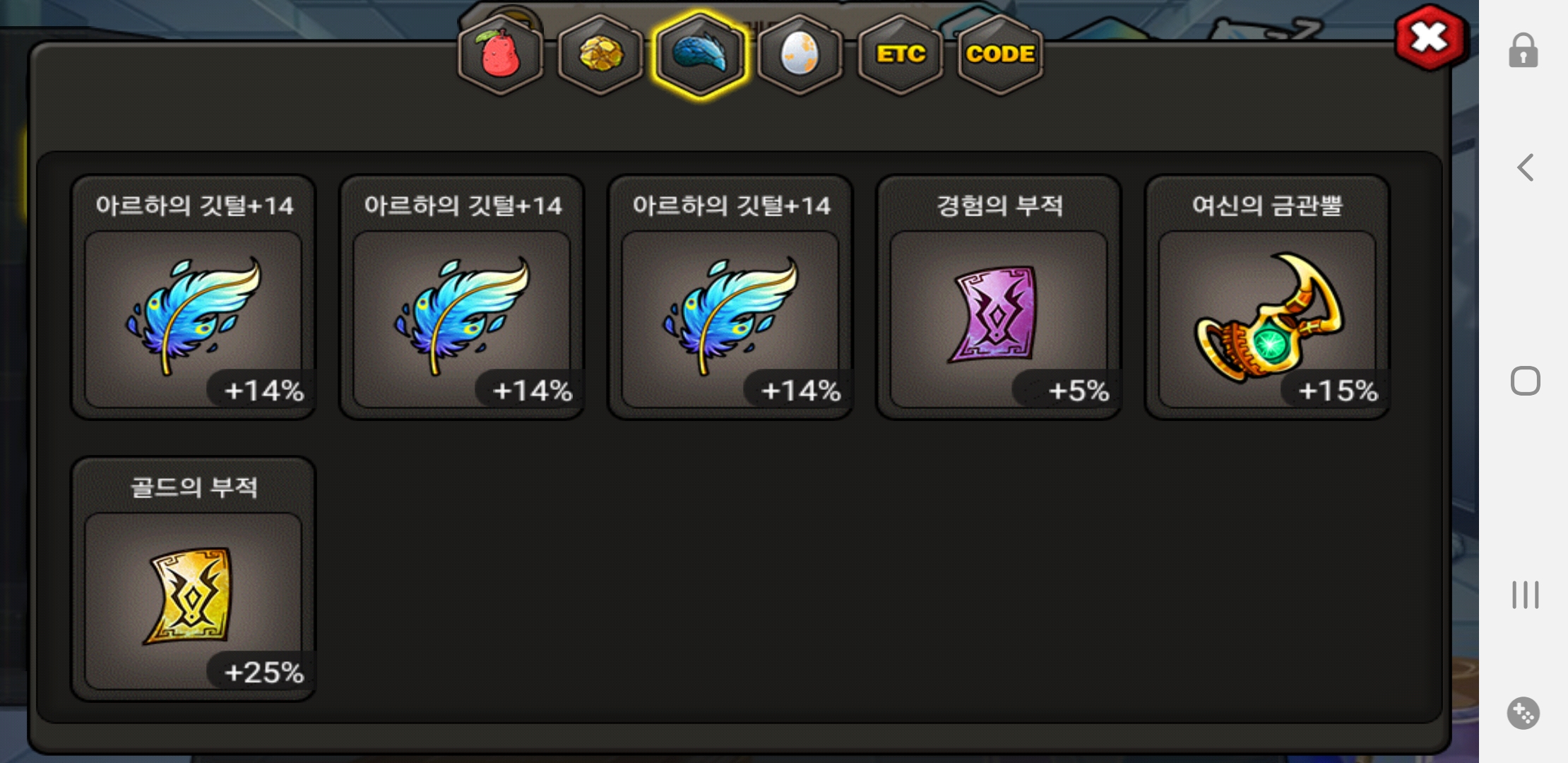The height and width of the screenshot is (763, 1568).
Task: Tap the +15% badge on 여신의 금관뿔
Action: (1336, 389)
